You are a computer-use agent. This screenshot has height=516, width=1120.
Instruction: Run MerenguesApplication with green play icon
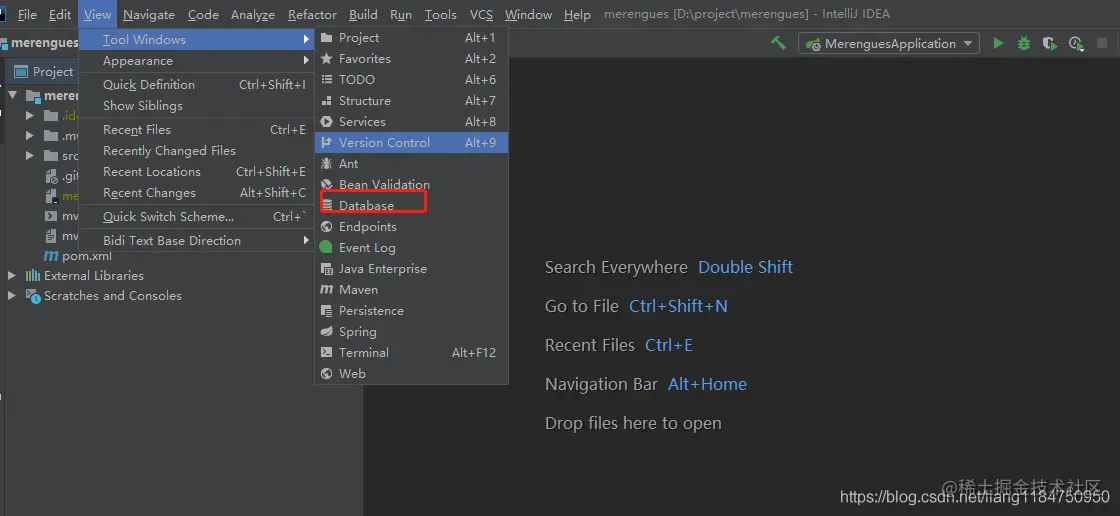click(998, 44)
